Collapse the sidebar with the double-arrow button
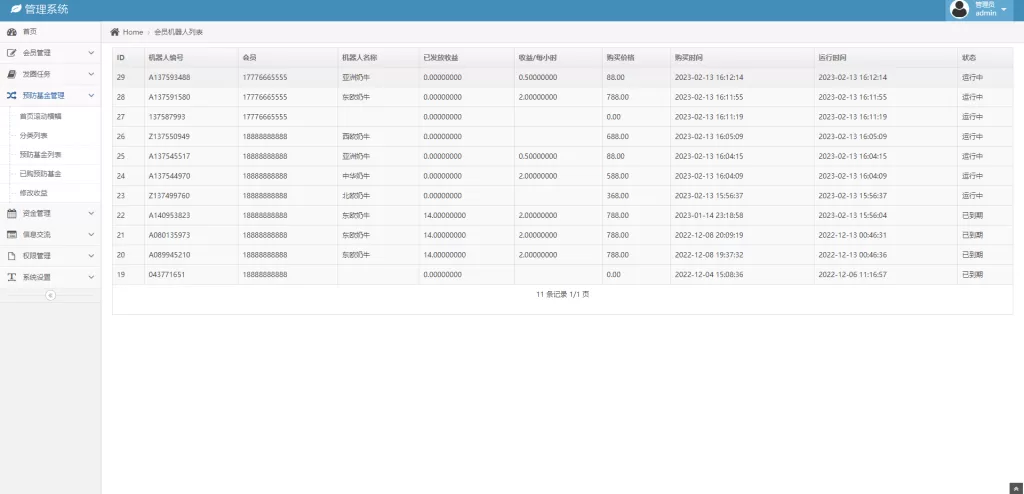1024x494 pixels. (50, 295)
